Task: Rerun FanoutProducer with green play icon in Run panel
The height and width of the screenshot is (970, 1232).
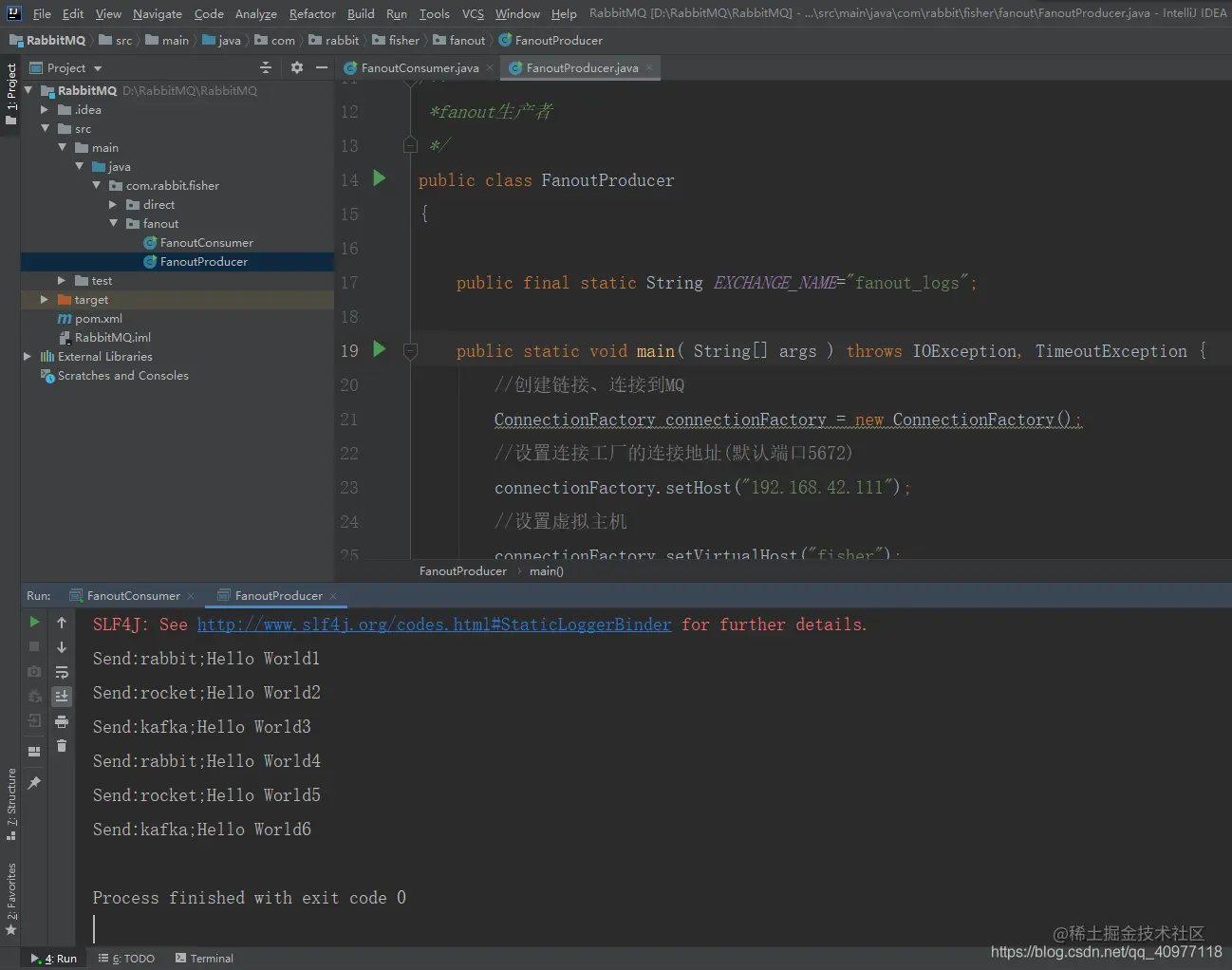Action: (x=34, y=622)
